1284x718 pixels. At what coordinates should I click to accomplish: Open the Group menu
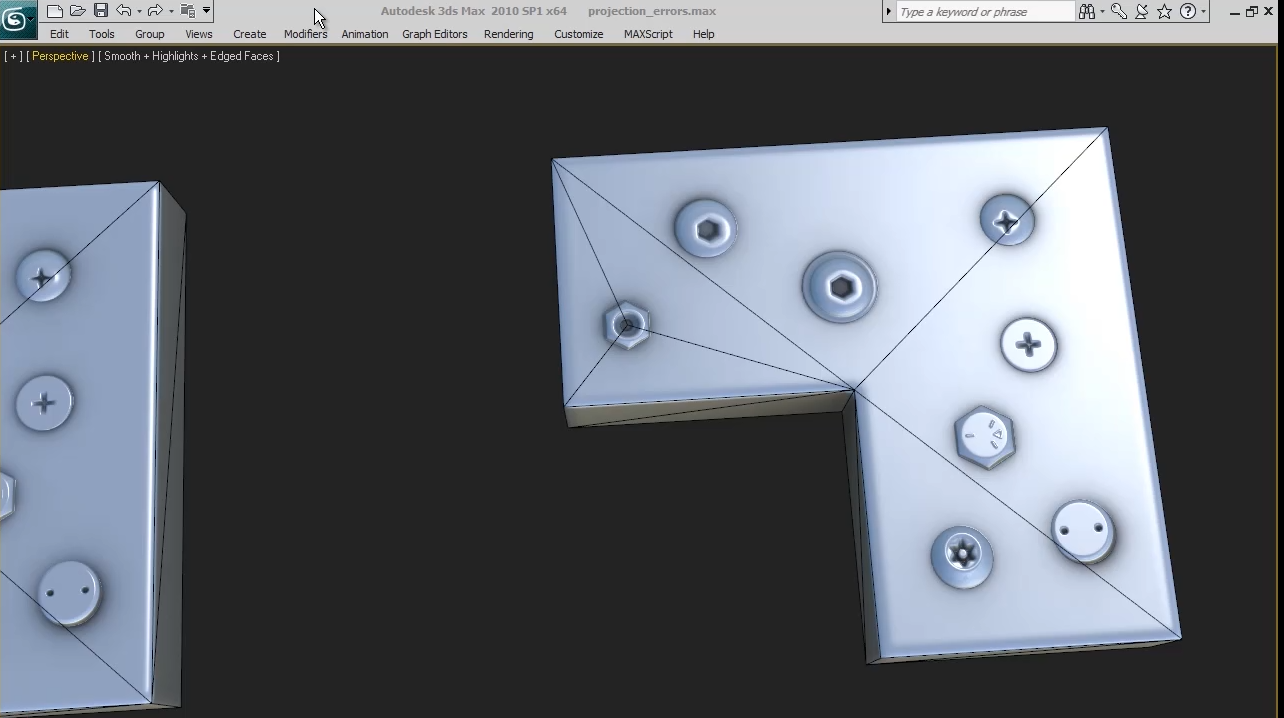point(150,34)
